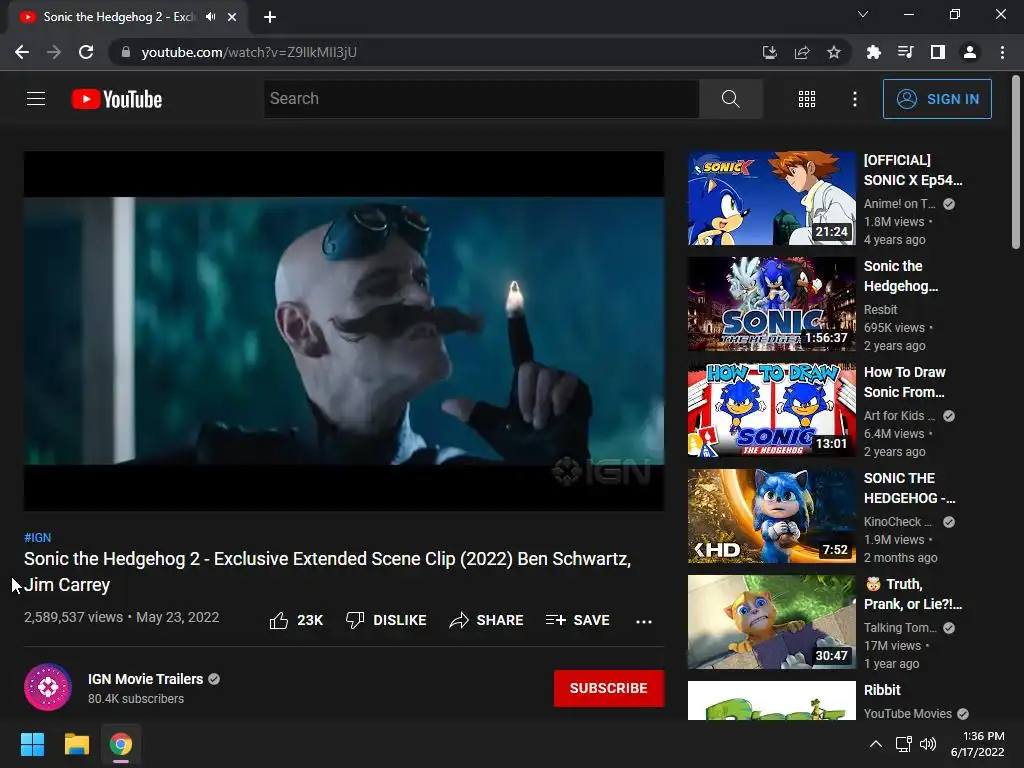Open the Sonic X Ep54 thumbnail

pos(772,198)
